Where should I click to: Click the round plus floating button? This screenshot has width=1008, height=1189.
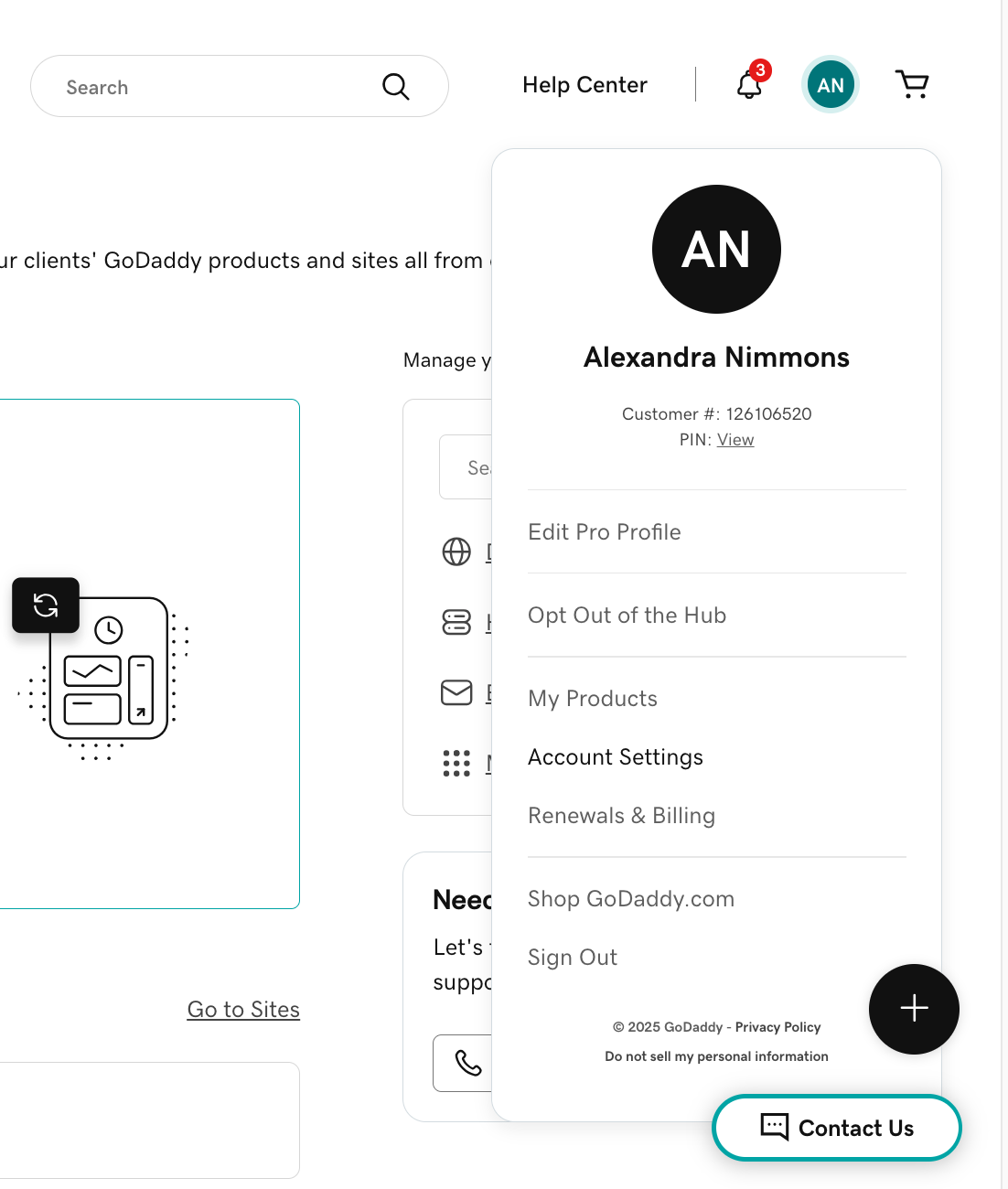[x=914, y=1009]
